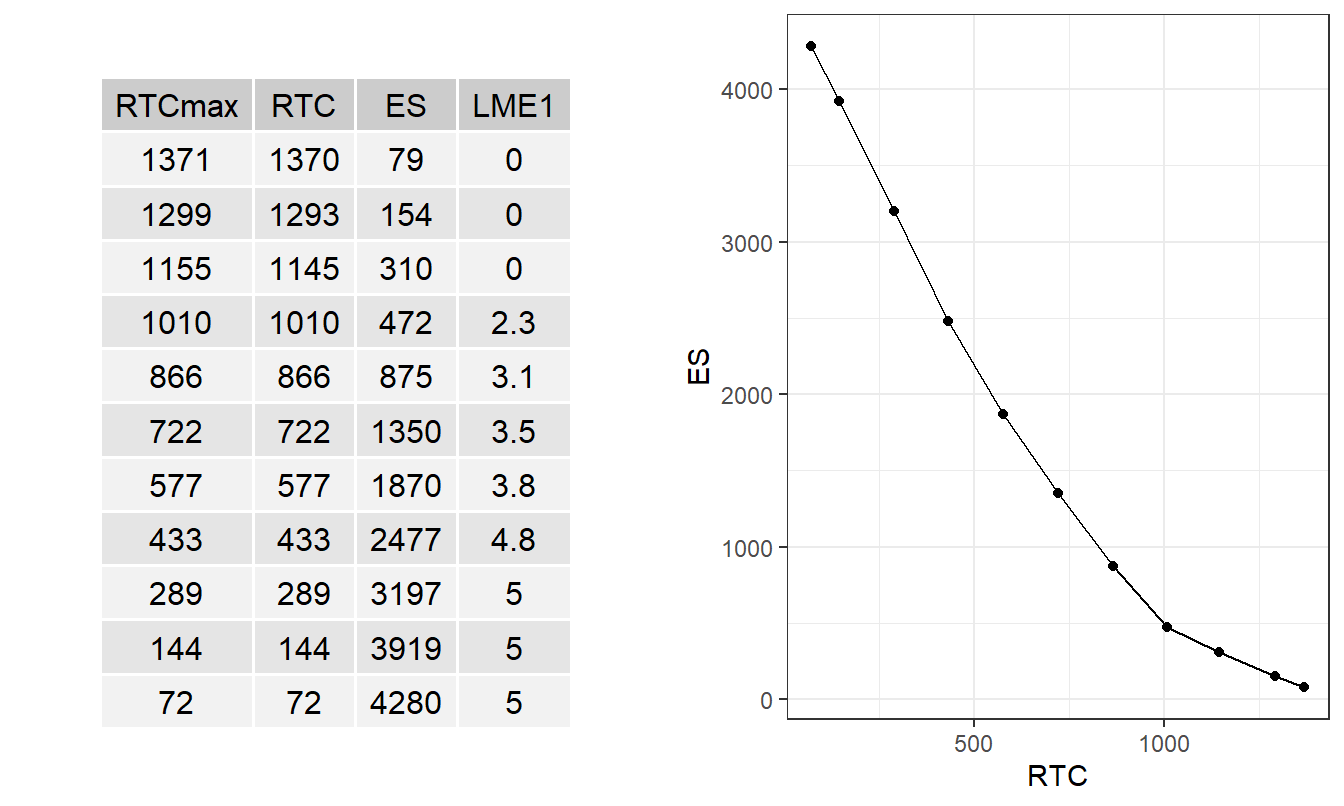Click the ES value 472

point(406,322)
